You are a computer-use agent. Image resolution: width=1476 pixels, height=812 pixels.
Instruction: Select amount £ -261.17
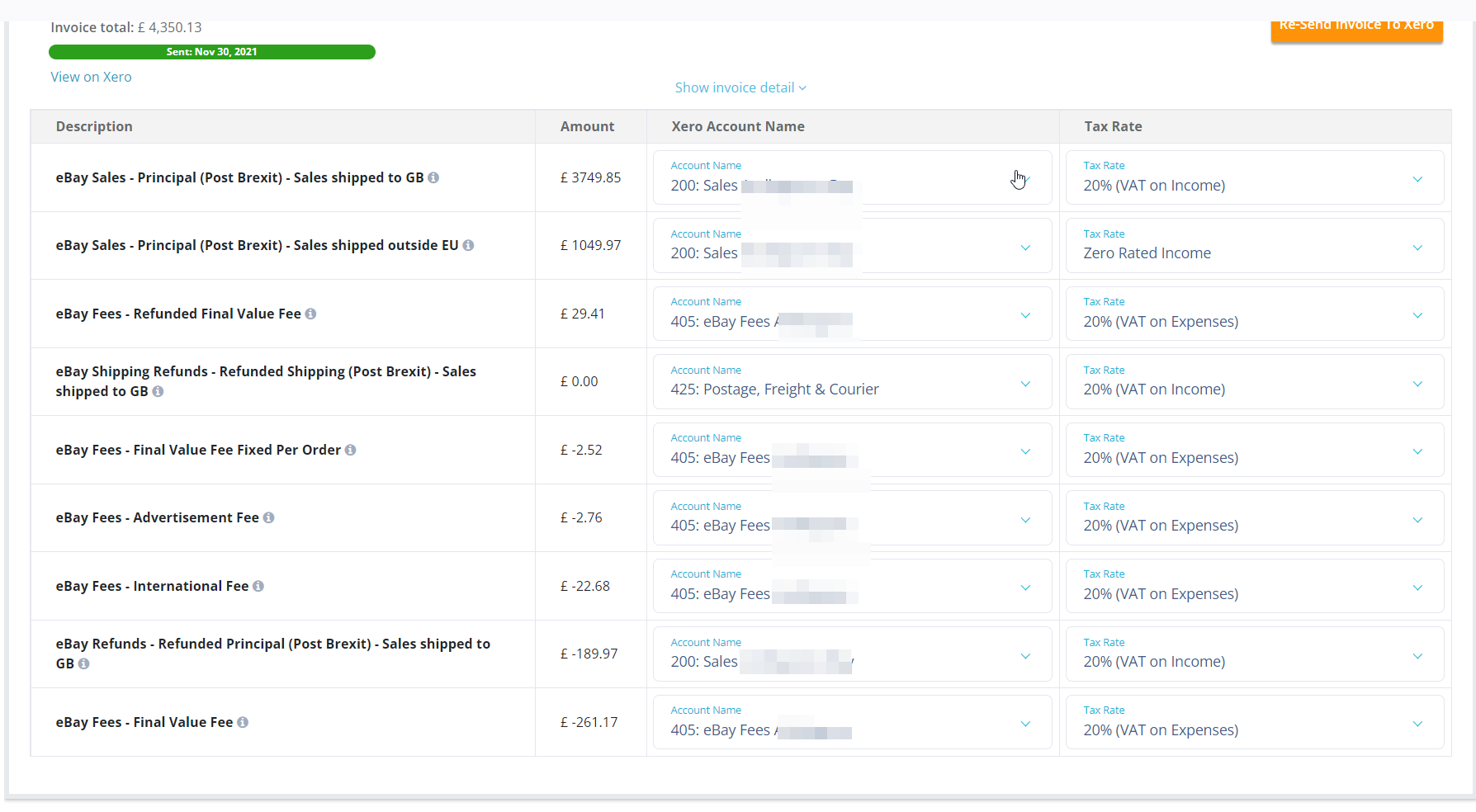pos(589,722)
